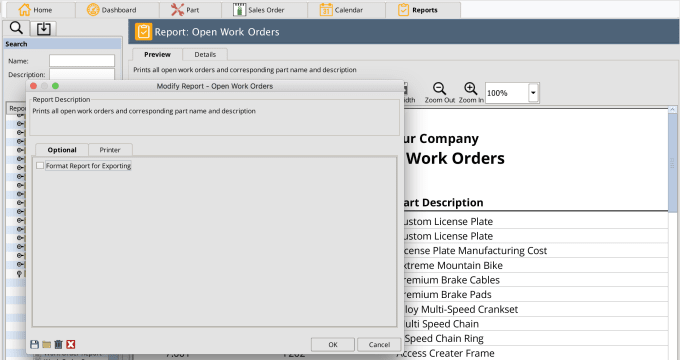Click the Part Description column heading
Viewport: 680px width, 360px height.
pos(443,203)
